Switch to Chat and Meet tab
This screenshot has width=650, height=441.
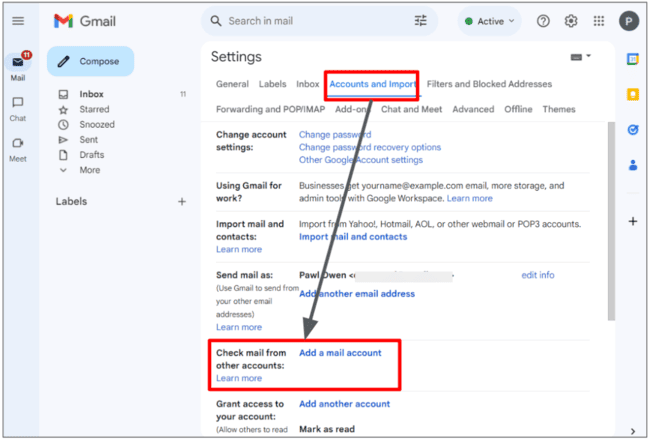tap(411, 109)
